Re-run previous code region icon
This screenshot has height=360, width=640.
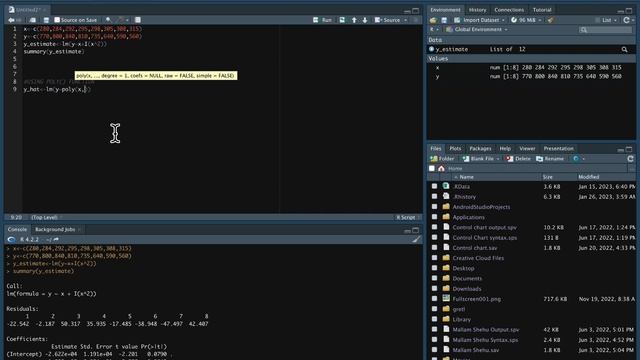342,20
